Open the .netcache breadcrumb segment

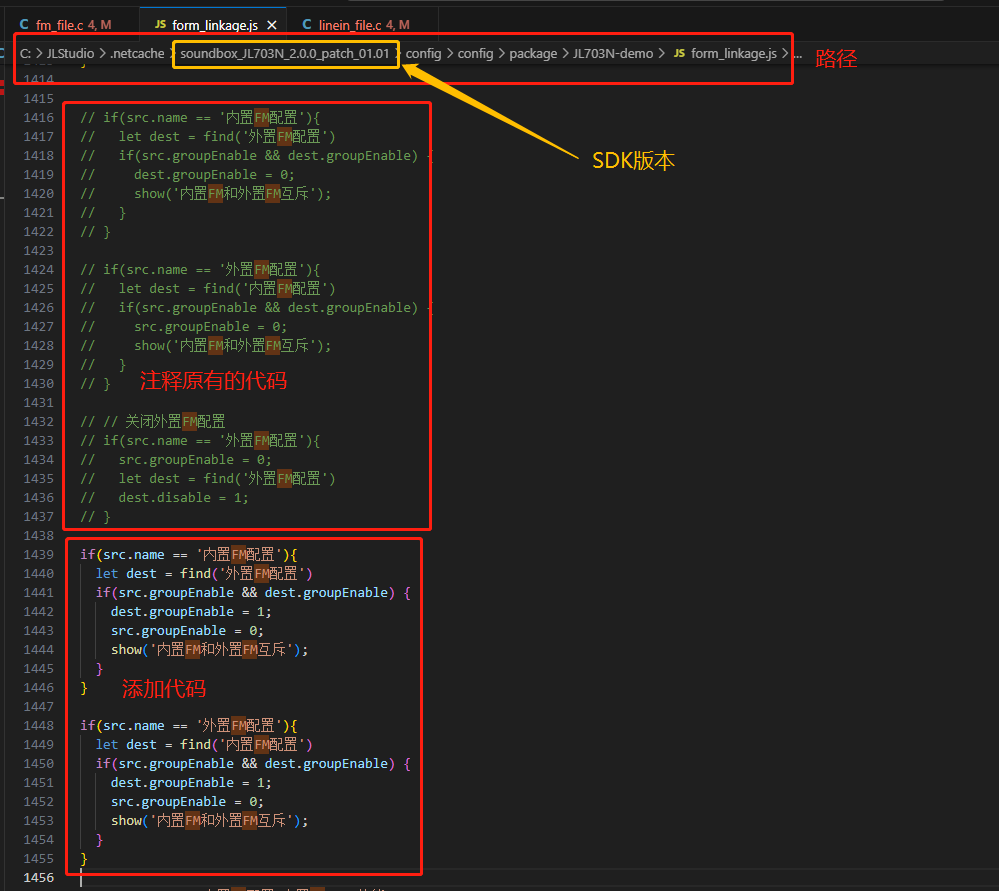coord(136,54)
